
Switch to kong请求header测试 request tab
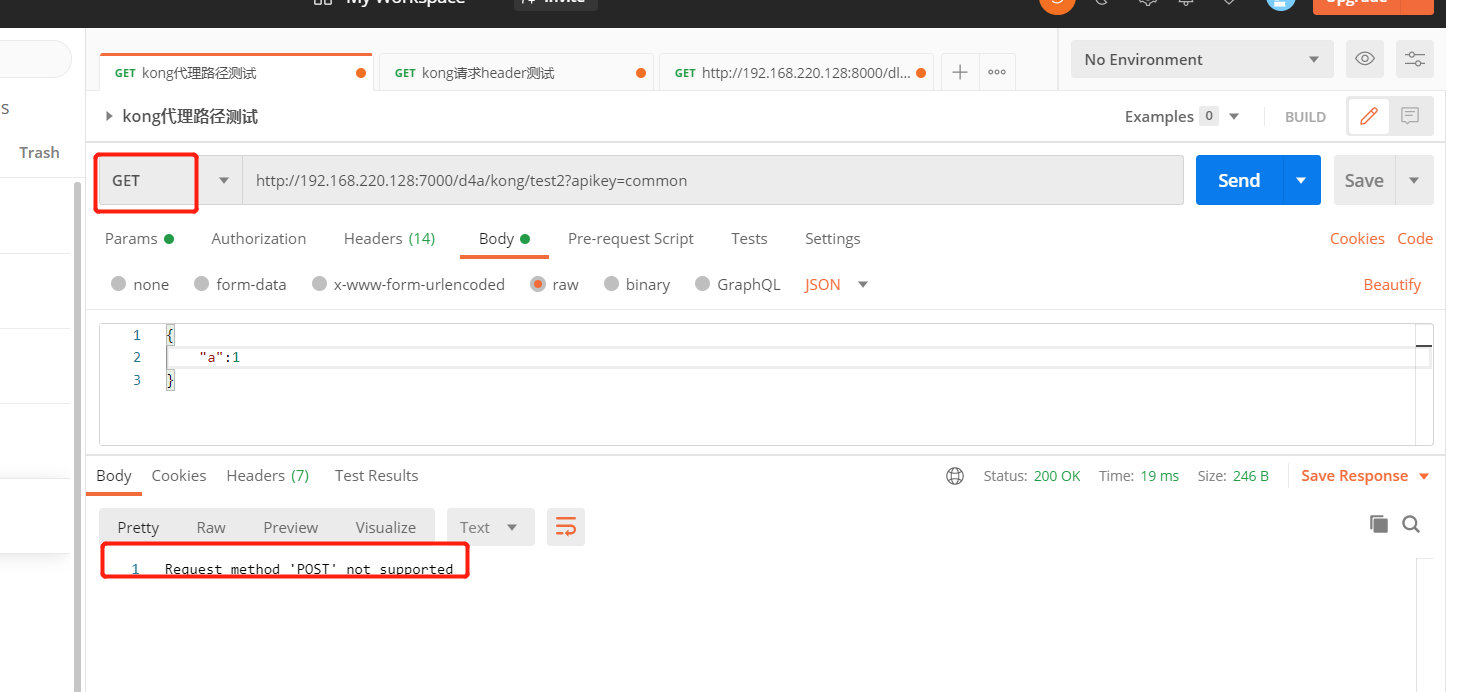(x=516, y=73)
